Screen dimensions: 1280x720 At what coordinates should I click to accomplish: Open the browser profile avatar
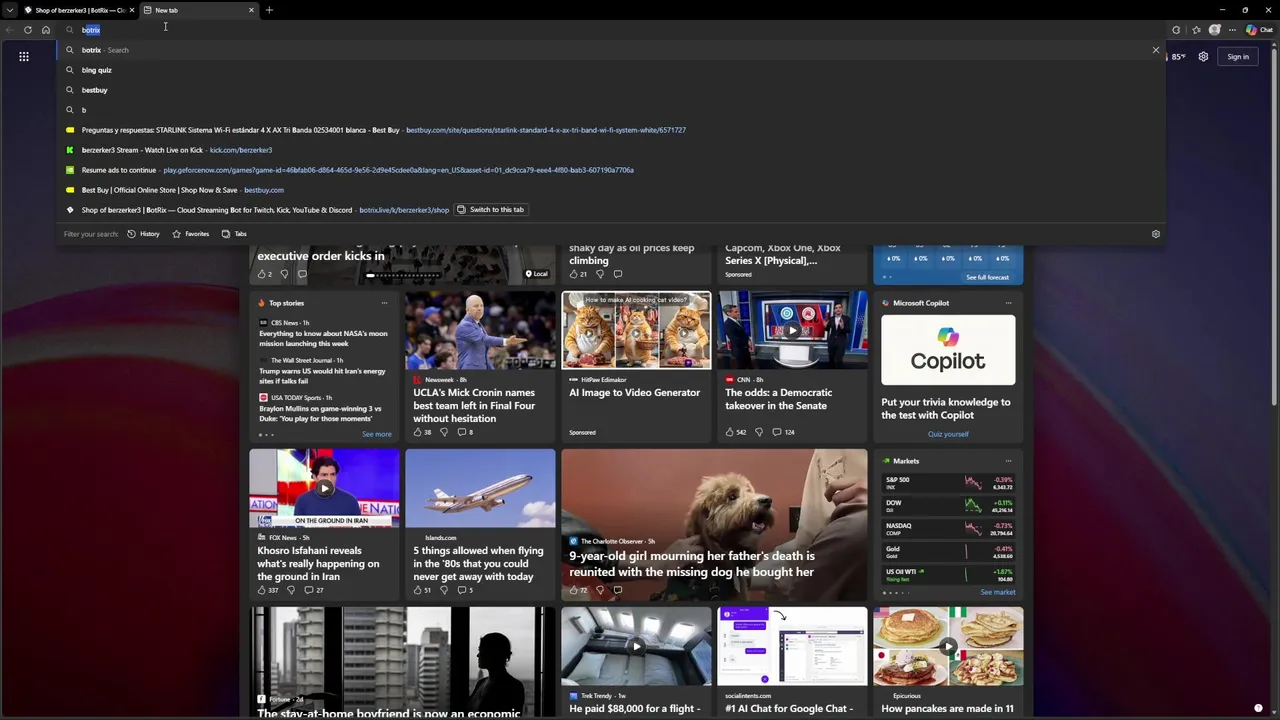pyautogui.click(x=1215, y=30)
